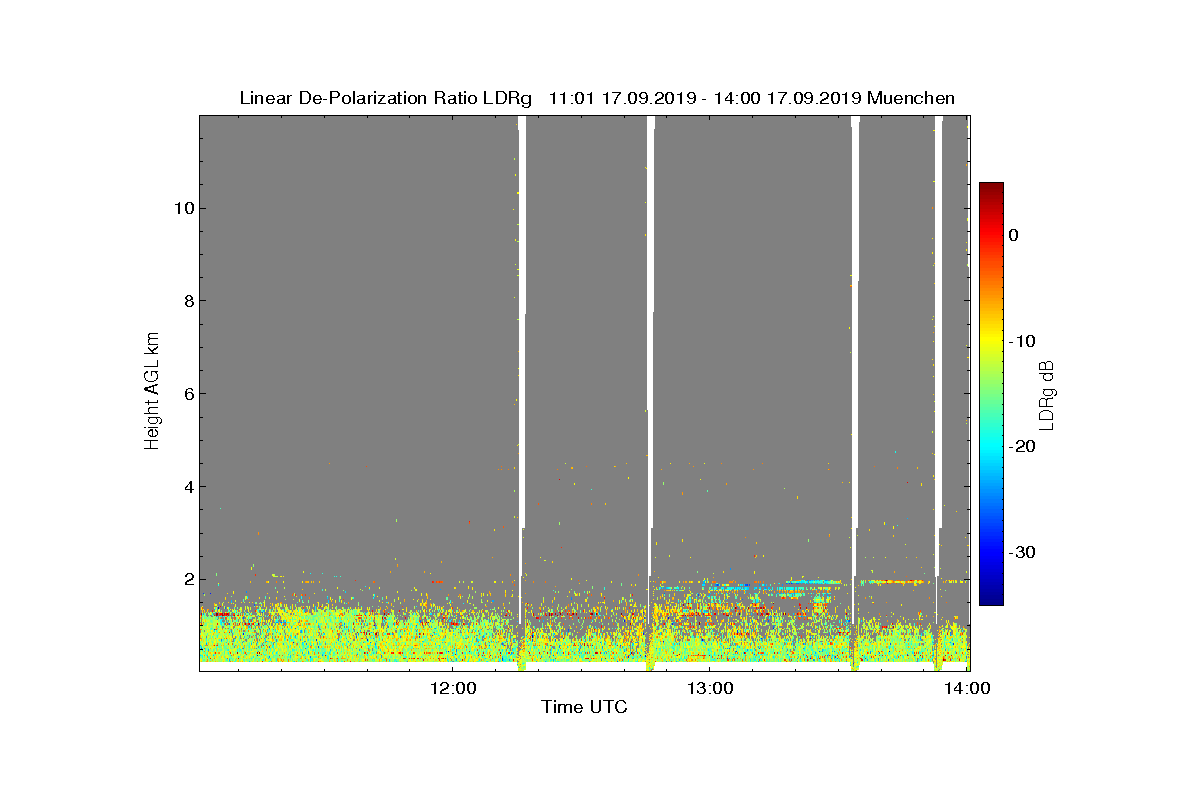The height and width of the screenshot is (800, 1200).
Task: Click the Height AGL km axis title
Action: (x=152, y=391)
